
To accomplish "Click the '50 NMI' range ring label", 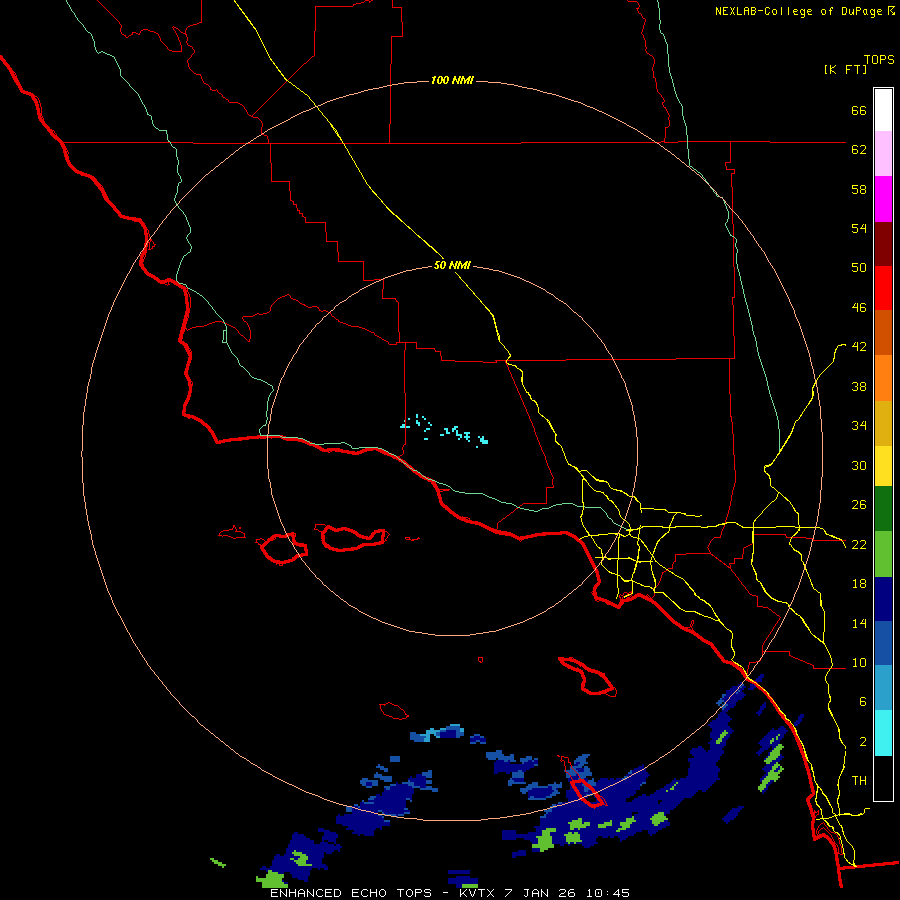I will pos(452,265).
